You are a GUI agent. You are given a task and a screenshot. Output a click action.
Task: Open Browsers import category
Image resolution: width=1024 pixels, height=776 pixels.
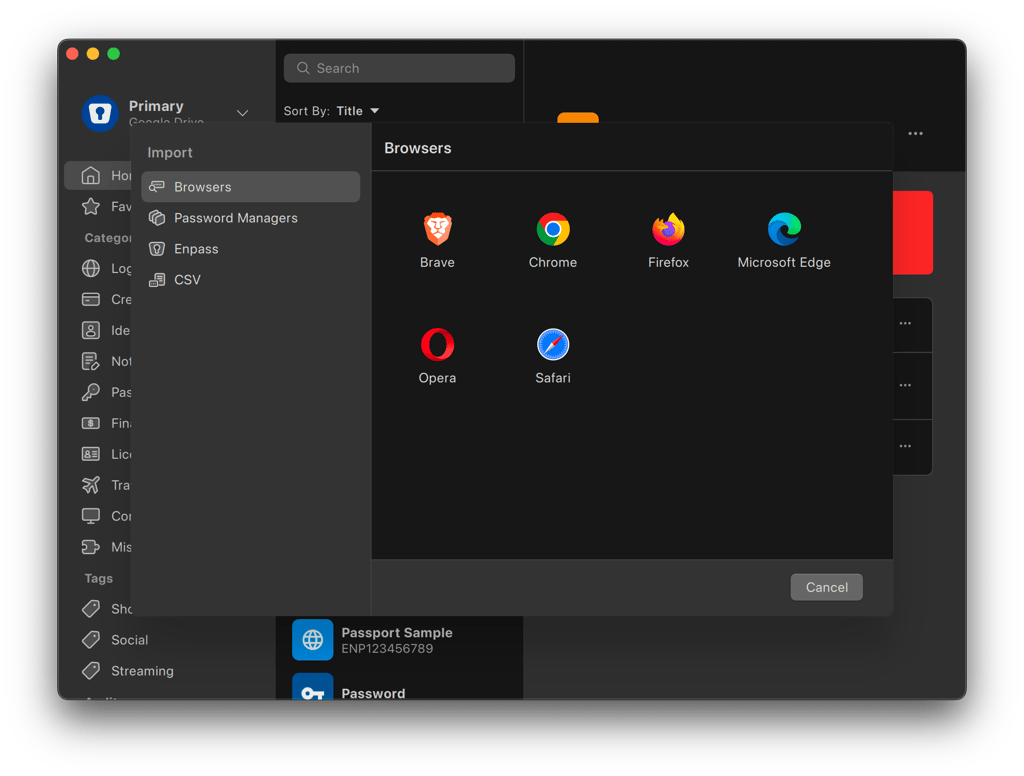click(251, 187)
